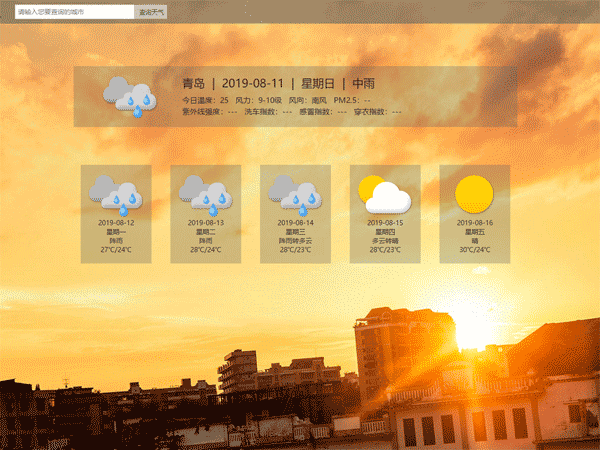Click today's rain cloud weather icon
This screenshot has height=450, width=600.
130,96
